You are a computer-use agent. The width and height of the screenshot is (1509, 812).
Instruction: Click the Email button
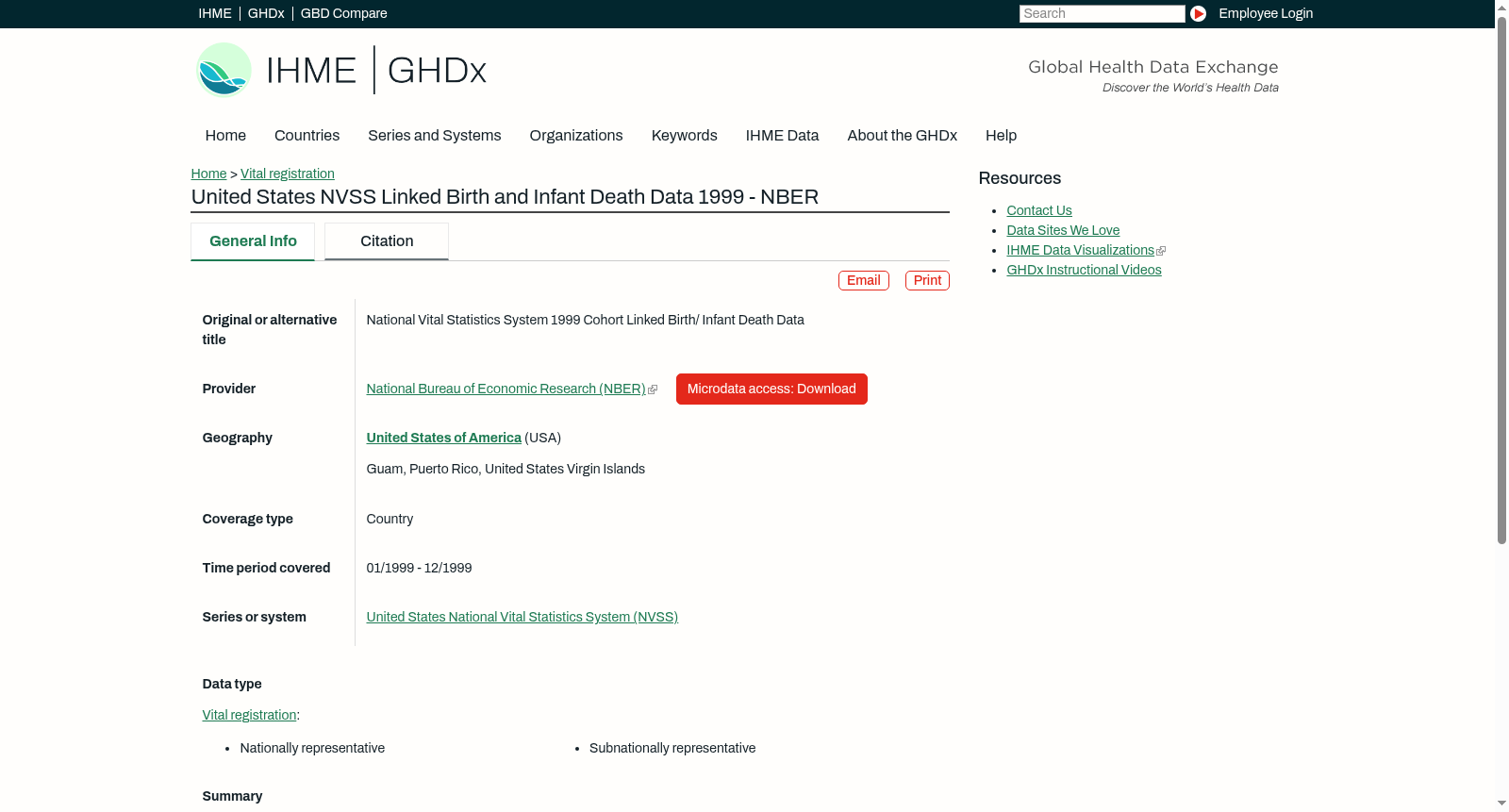tap(863, 280)
